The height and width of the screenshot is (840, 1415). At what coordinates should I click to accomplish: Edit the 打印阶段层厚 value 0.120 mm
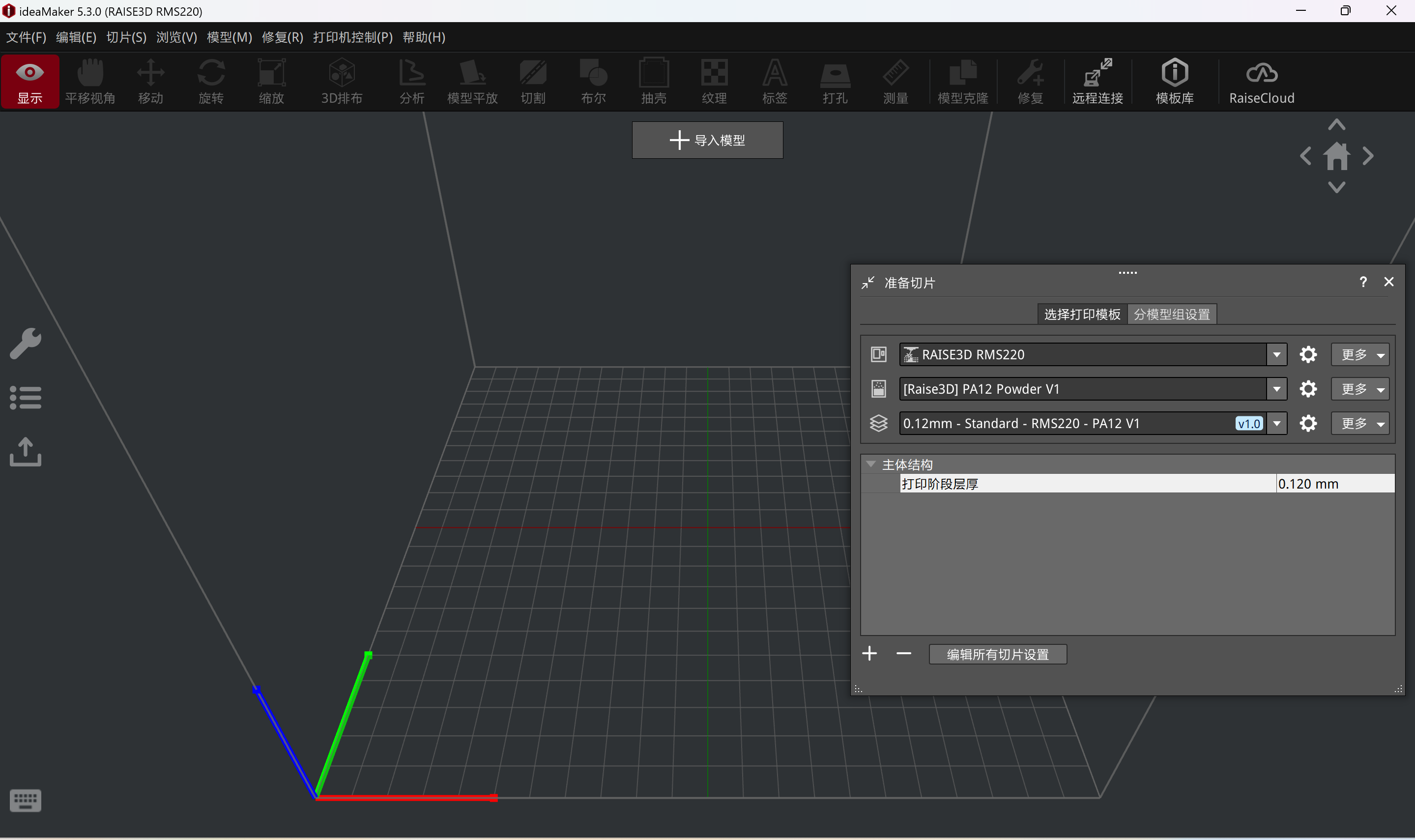tap(1335, 483)
